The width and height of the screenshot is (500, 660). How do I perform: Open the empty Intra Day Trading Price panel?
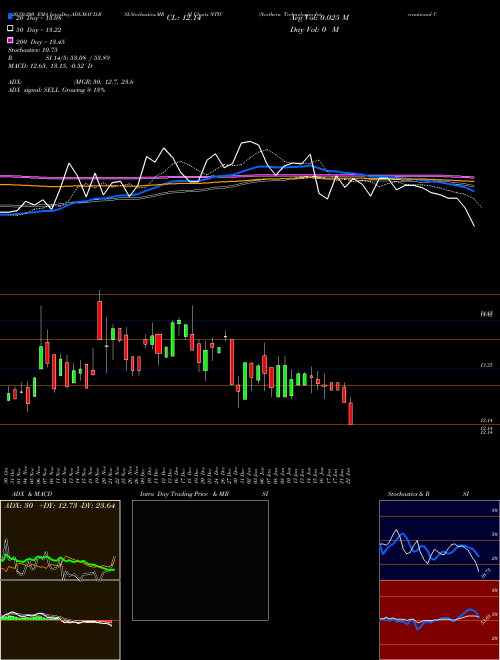click(200, 560)
